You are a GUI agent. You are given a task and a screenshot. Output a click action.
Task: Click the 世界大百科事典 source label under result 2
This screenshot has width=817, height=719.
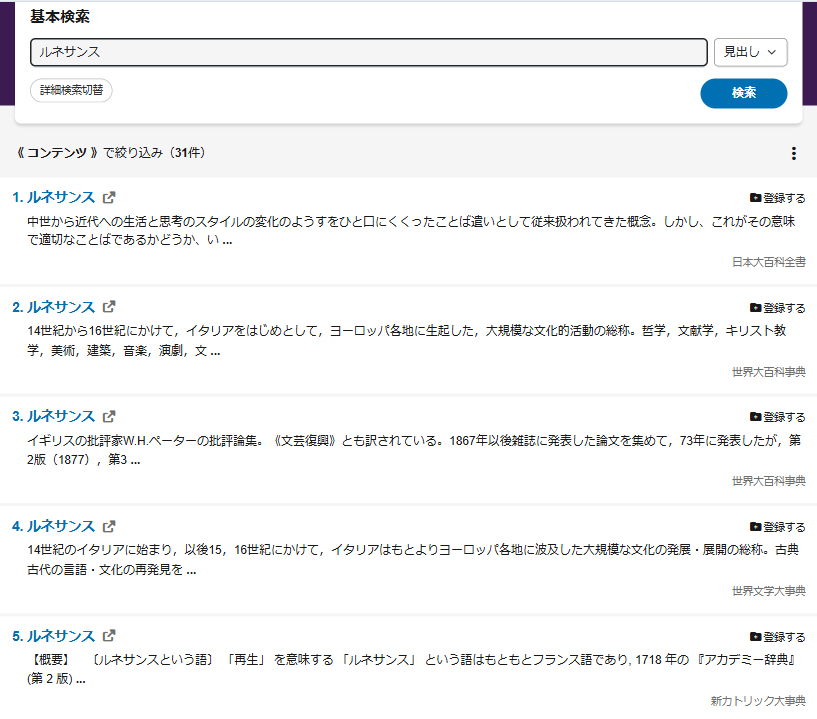pyautogui.click(x=769, y=371)
